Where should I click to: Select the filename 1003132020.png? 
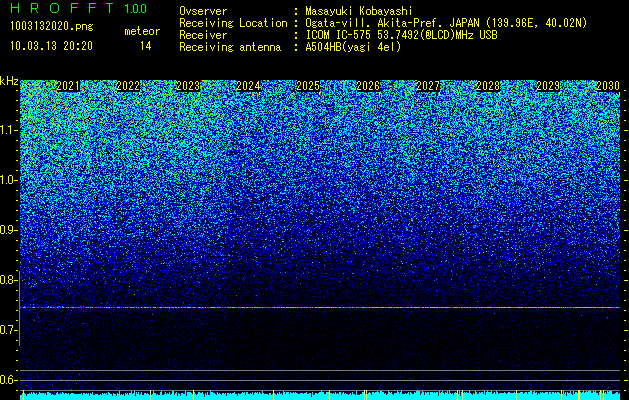click(x=52, y=26)
